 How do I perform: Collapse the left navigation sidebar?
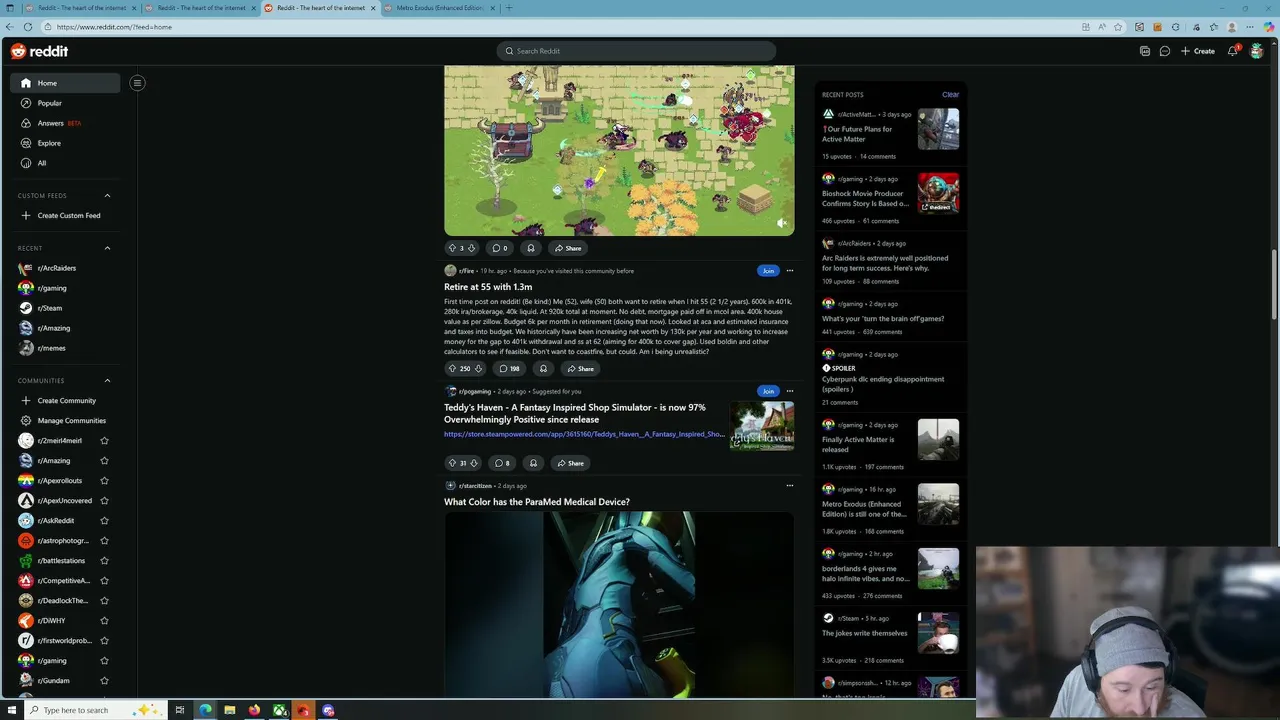(x=138, y=83)
